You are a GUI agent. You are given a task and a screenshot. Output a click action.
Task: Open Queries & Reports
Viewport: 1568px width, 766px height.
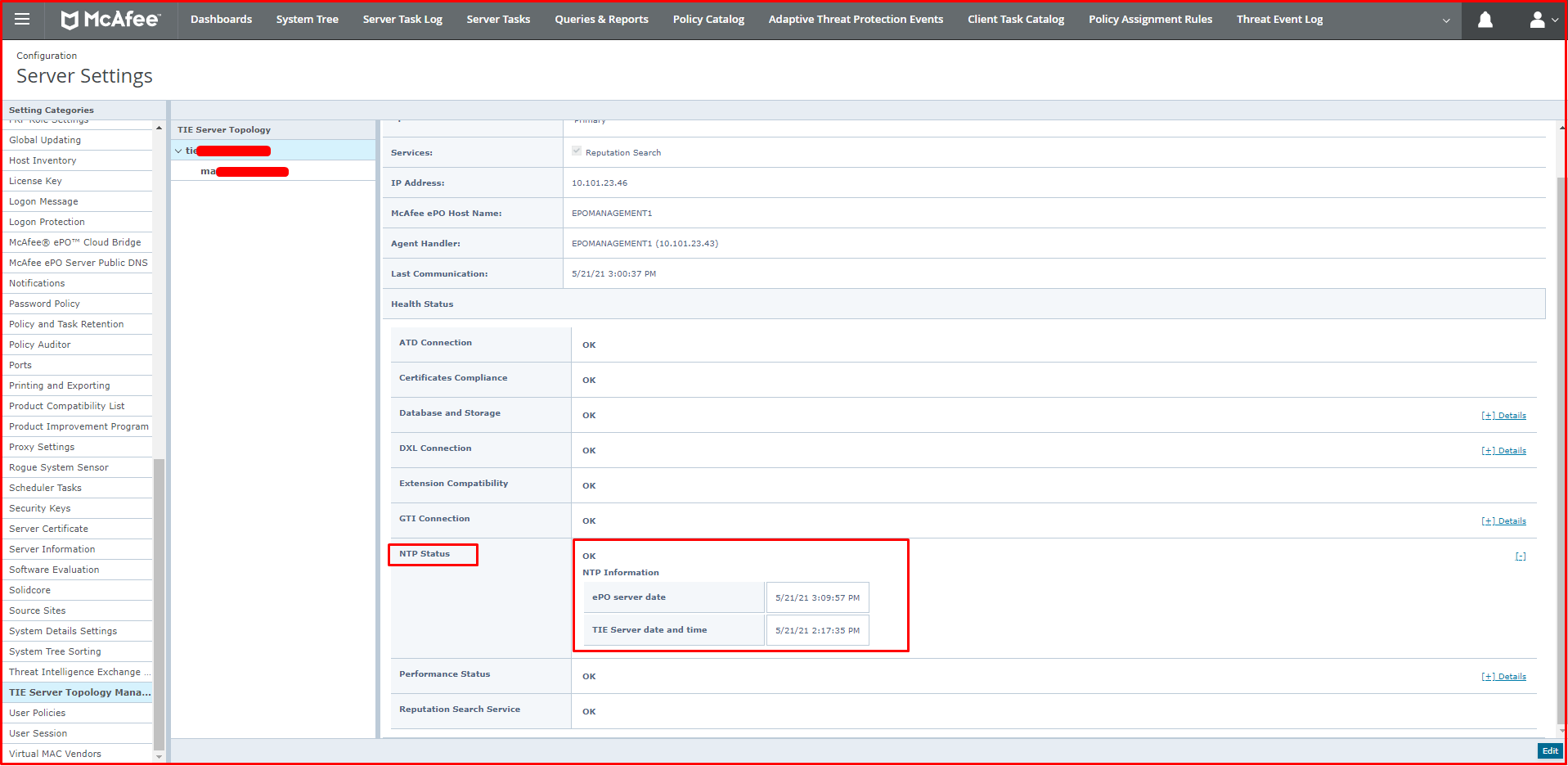point(601,19)
